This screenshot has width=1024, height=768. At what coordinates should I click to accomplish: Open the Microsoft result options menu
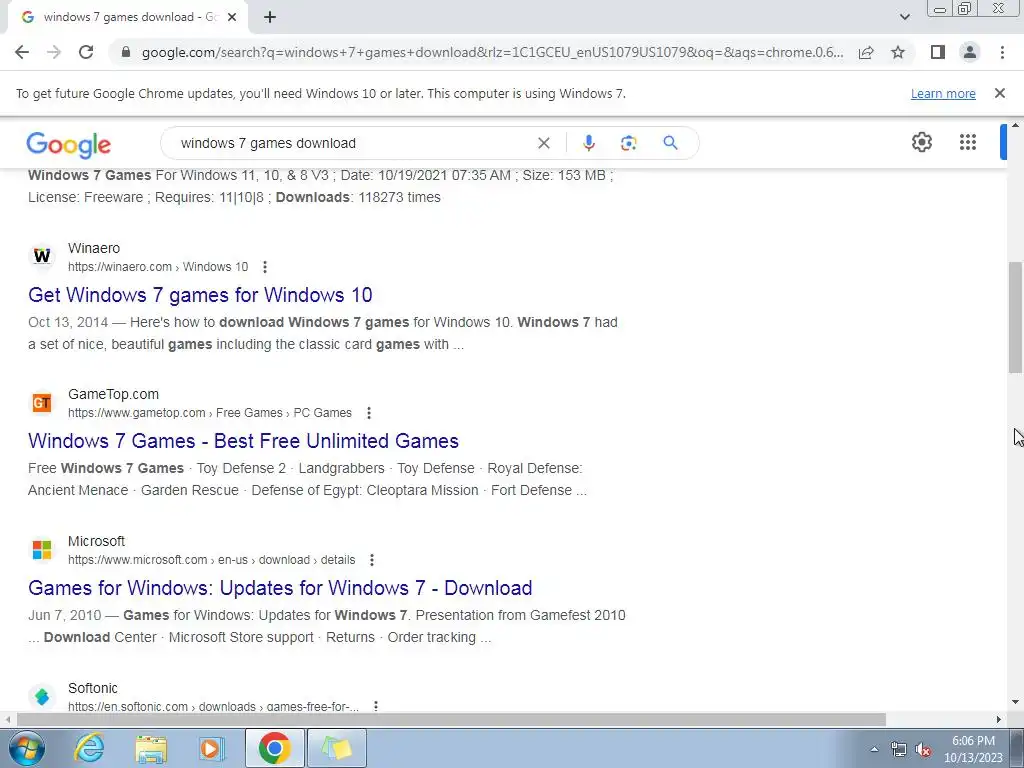coord(372,560)
